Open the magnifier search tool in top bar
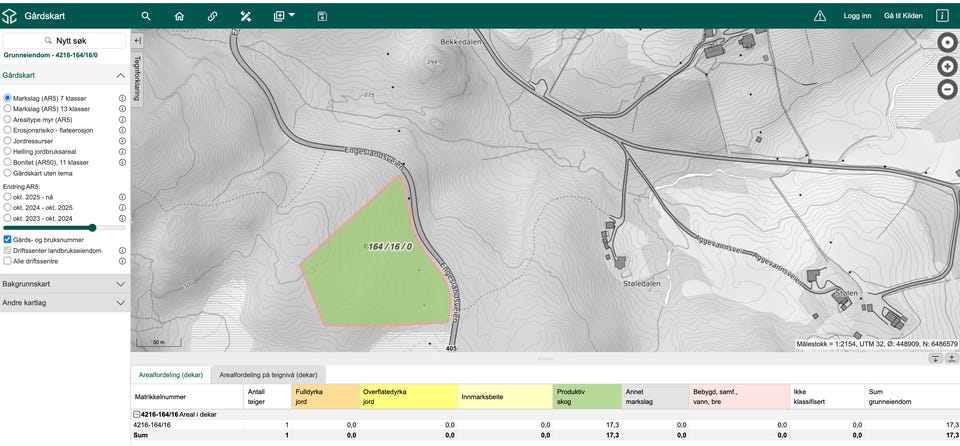960x446 pixels. pyautogui.click(x=146, y=17)
